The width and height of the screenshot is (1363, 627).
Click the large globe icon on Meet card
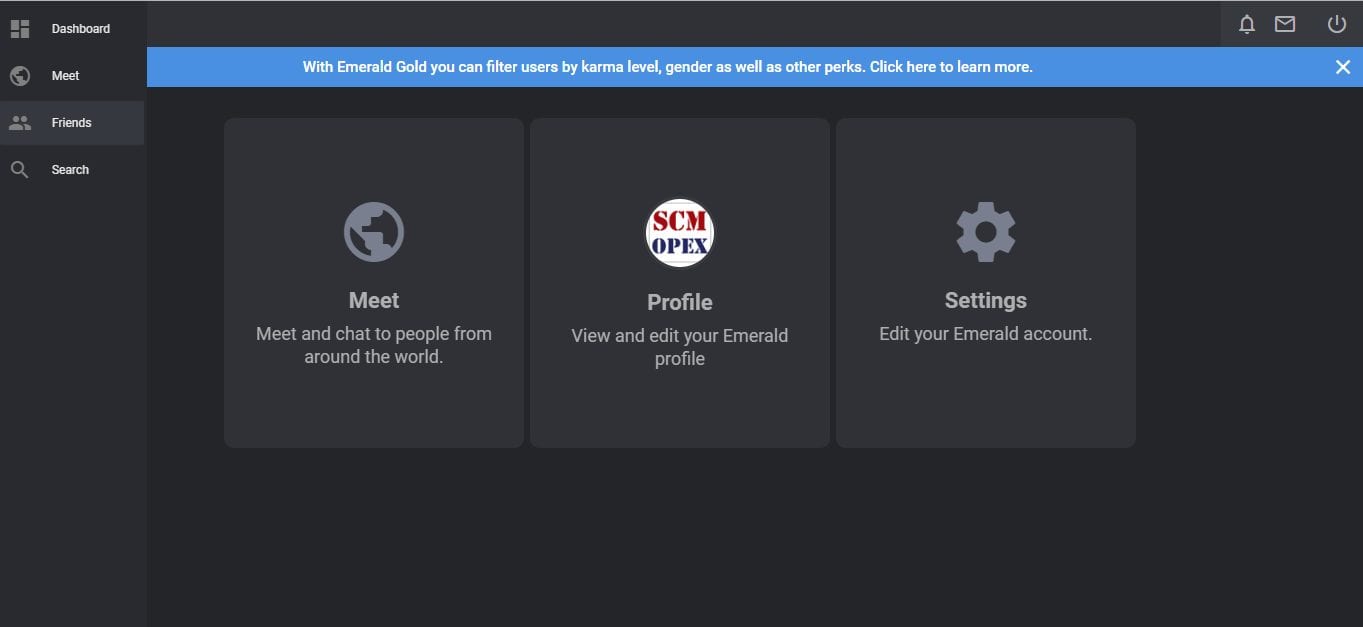pyautogui.click(x=374, y=232)
